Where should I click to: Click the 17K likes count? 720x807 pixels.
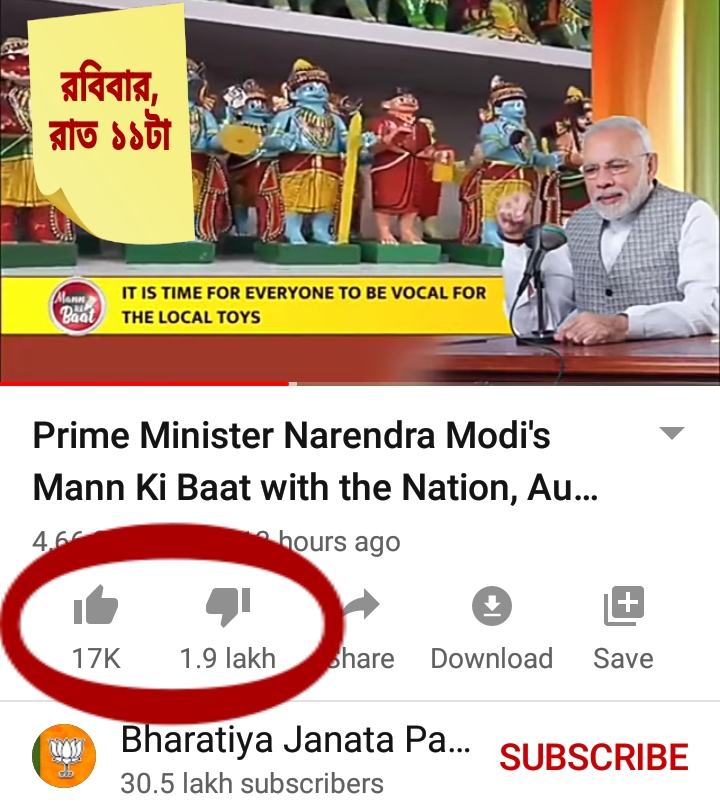click(96, 658)
